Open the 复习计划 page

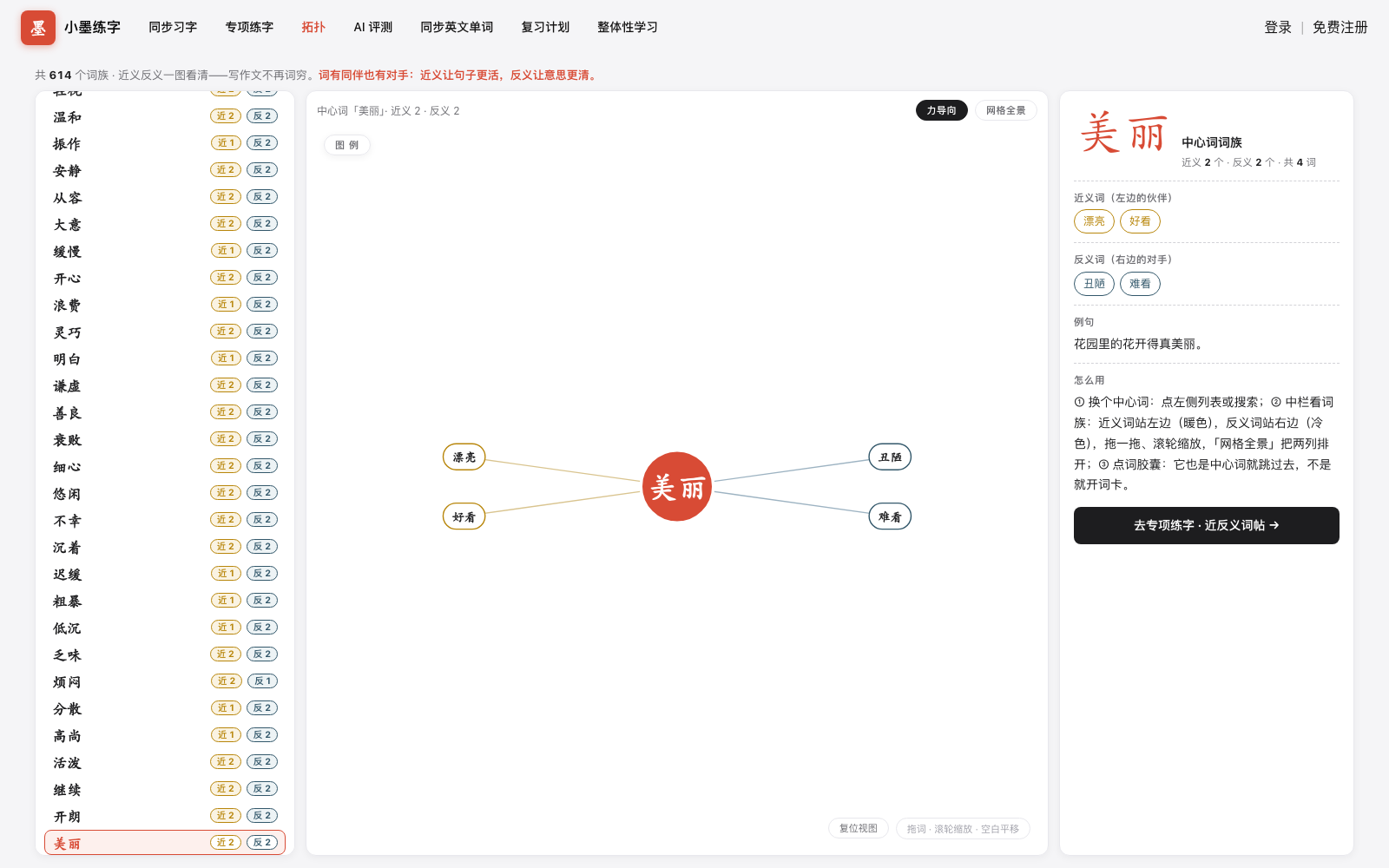(545, 28)
